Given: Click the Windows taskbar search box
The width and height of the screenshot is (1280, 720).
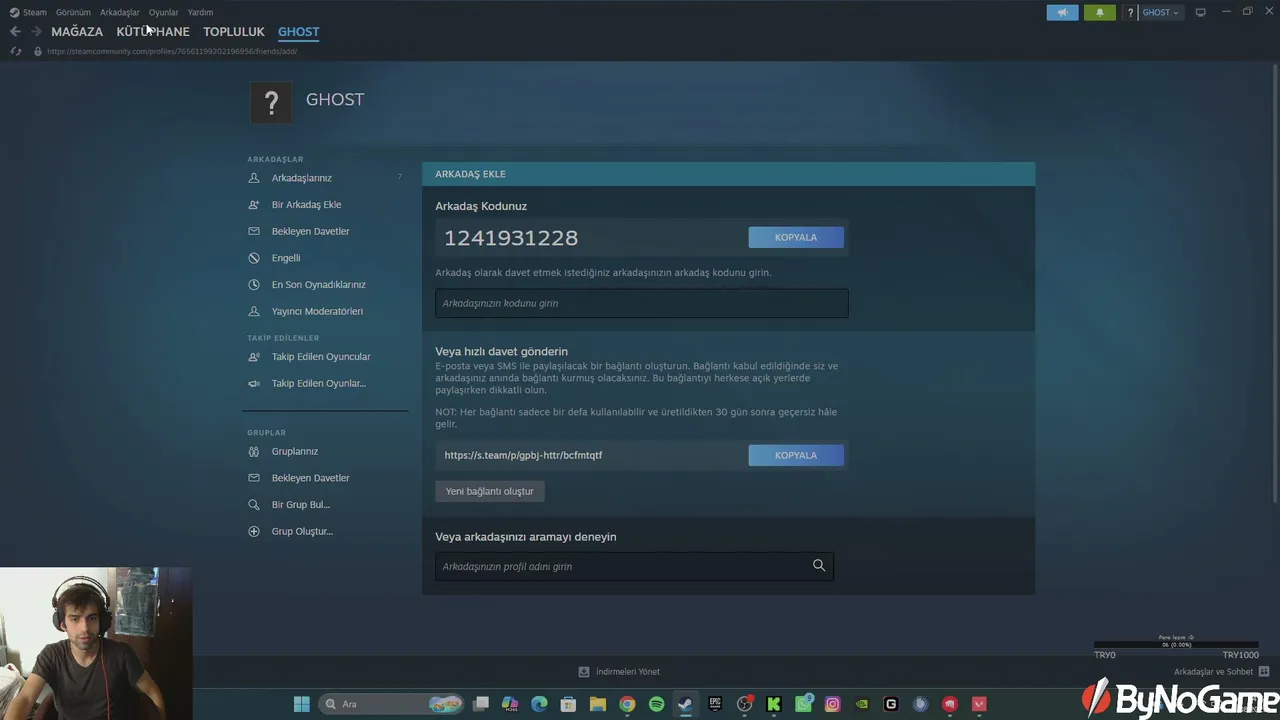Looking at the screenshot, I should (393, 704).
